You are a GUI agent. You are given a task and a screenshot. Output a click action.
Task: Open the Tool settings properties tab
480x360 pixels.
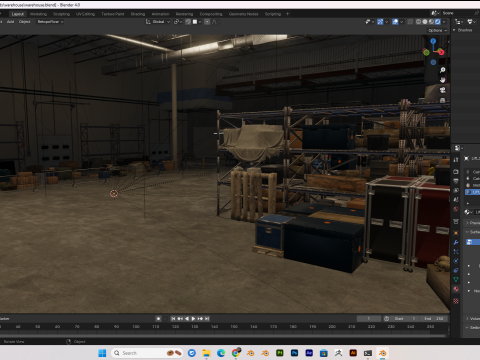click(456, 160)
